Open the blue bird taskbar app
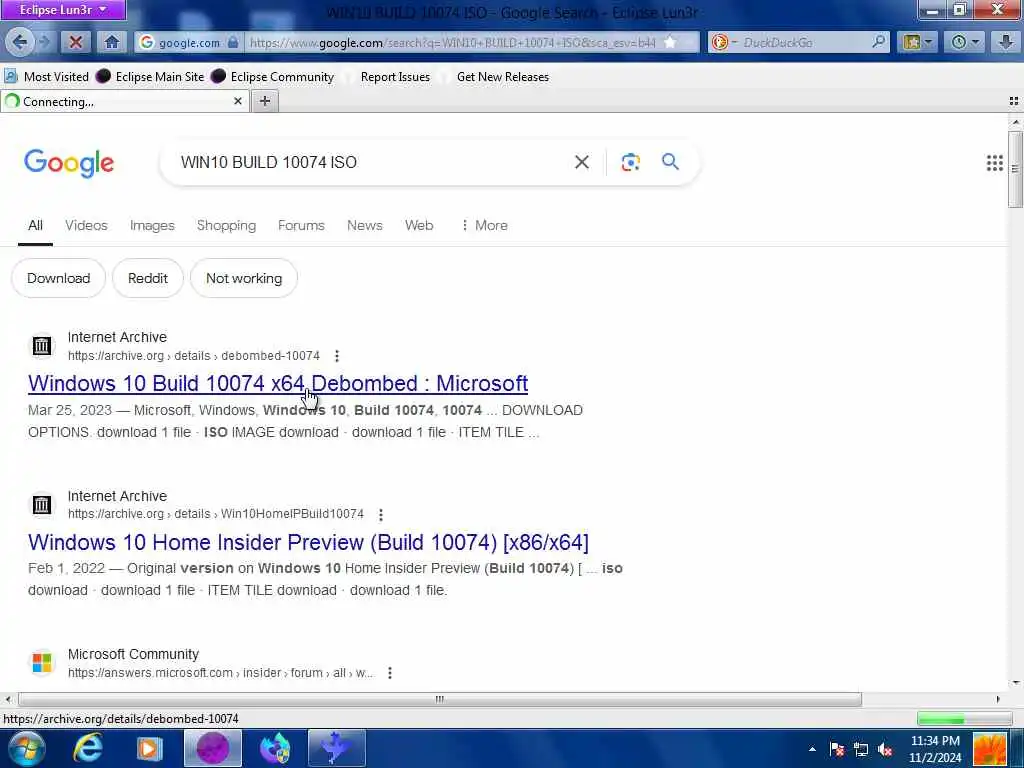Viewport: 1024px width, 768px height. click(337, 748)
